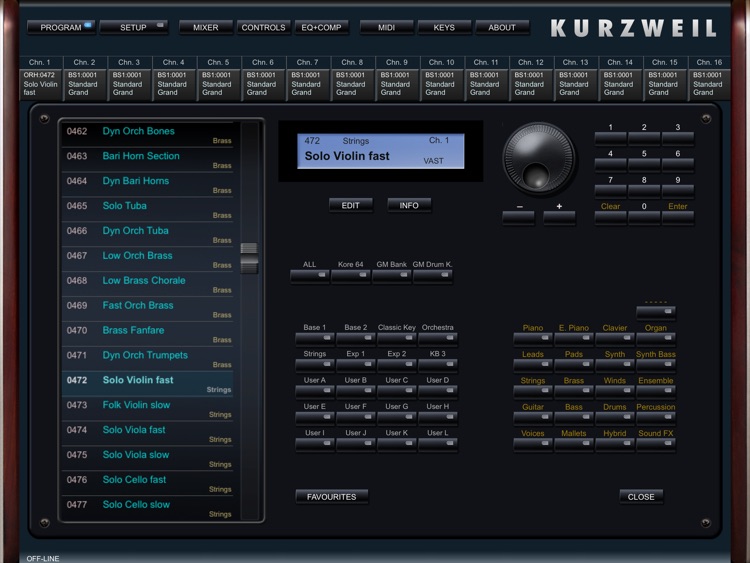Select the User A bank

coord(315,391)
